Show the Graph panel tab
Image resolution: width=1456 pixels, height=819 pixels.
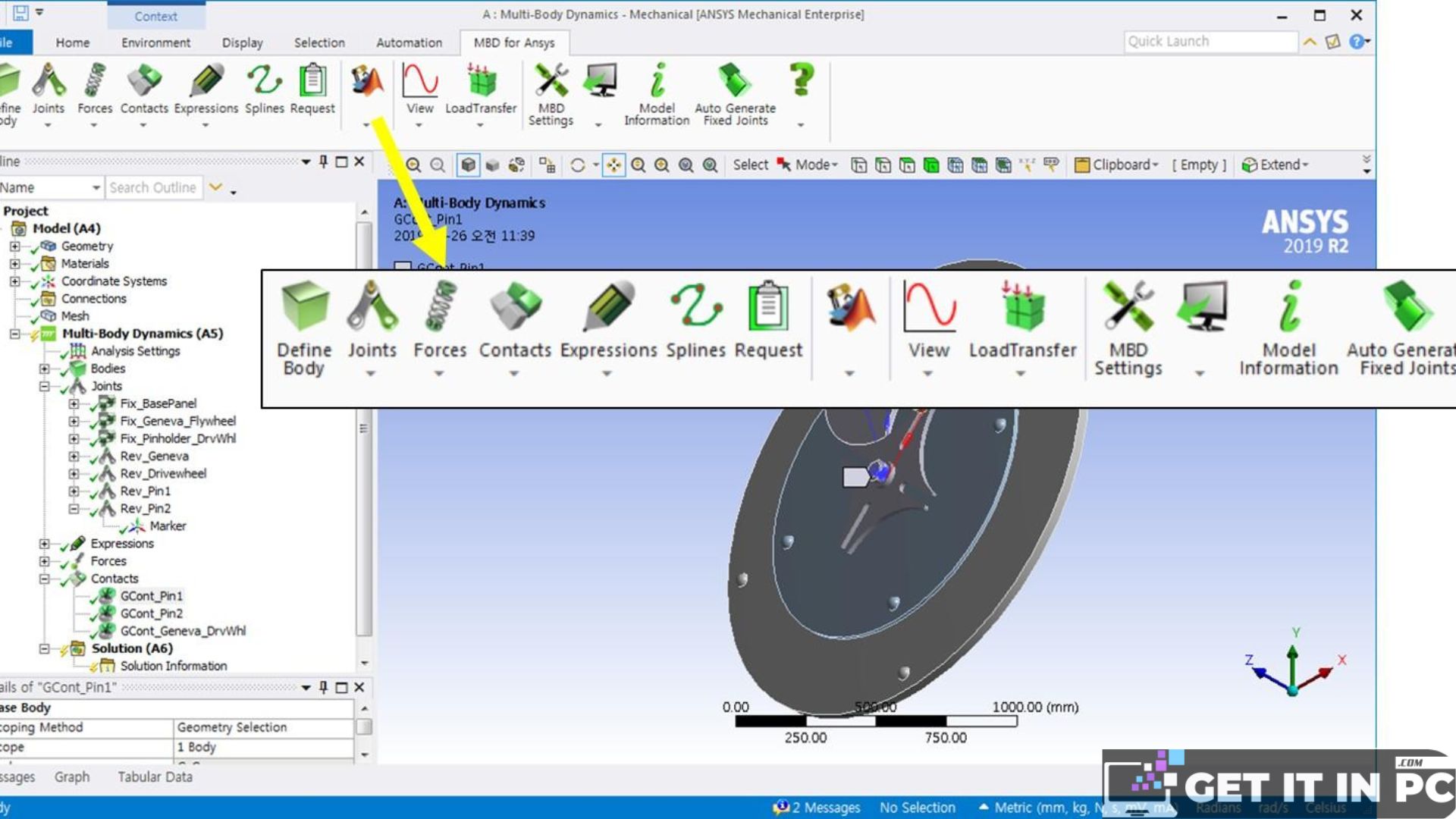72,777
